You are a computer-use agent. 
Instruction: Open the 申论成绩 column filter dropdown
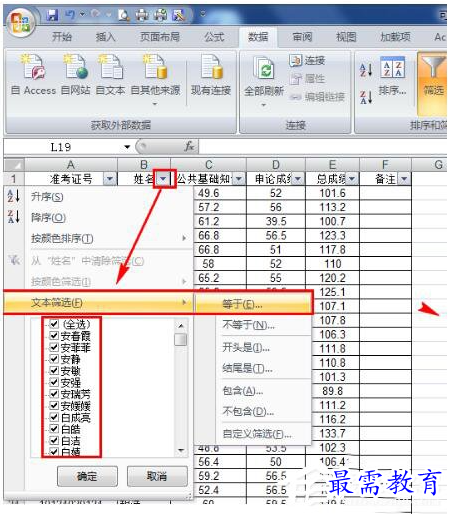click(298, 179)
